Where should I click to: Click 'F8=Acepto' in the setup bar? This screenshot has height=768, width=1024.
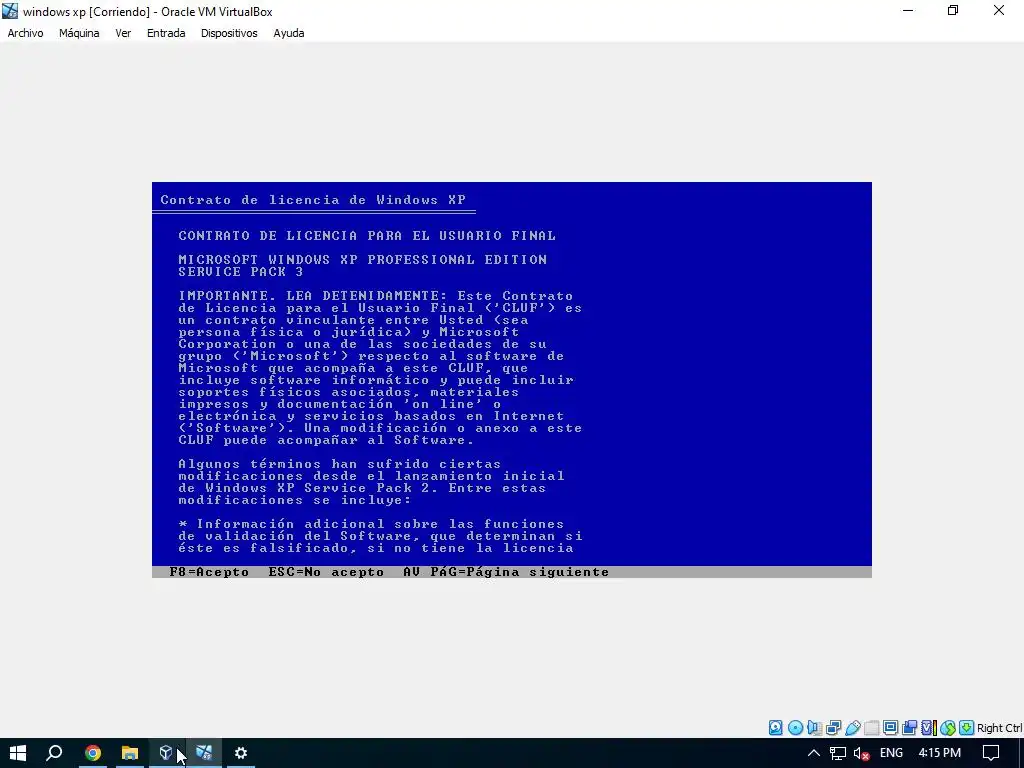point(209,572)
